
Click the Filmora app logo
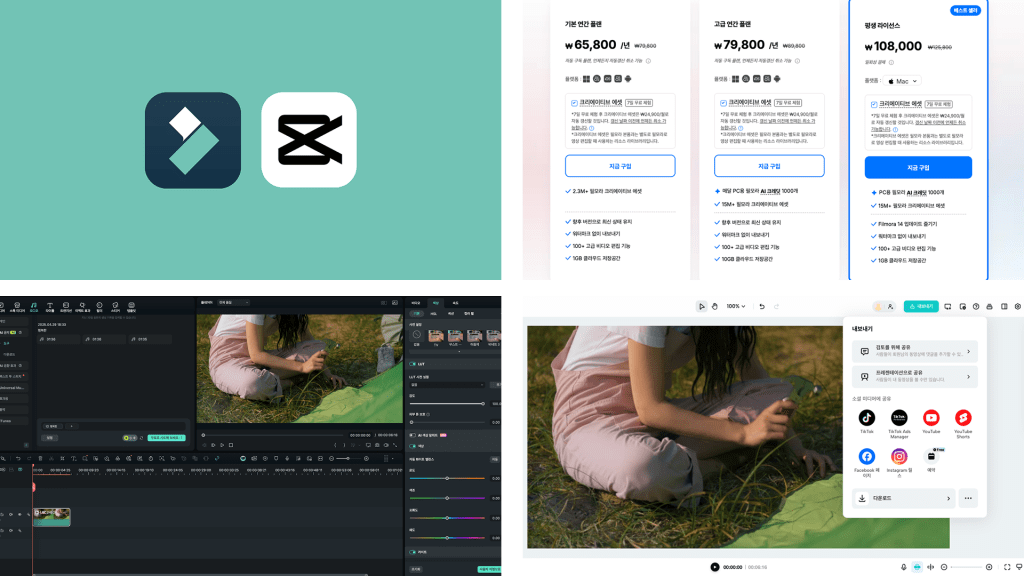(x=193, y=140)
